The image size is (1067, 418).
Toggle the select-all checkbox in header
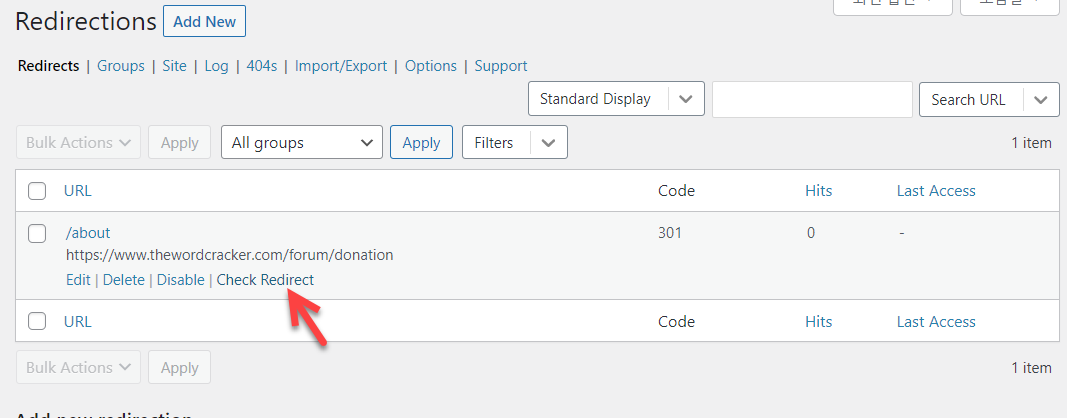click(x=37, y=191)
